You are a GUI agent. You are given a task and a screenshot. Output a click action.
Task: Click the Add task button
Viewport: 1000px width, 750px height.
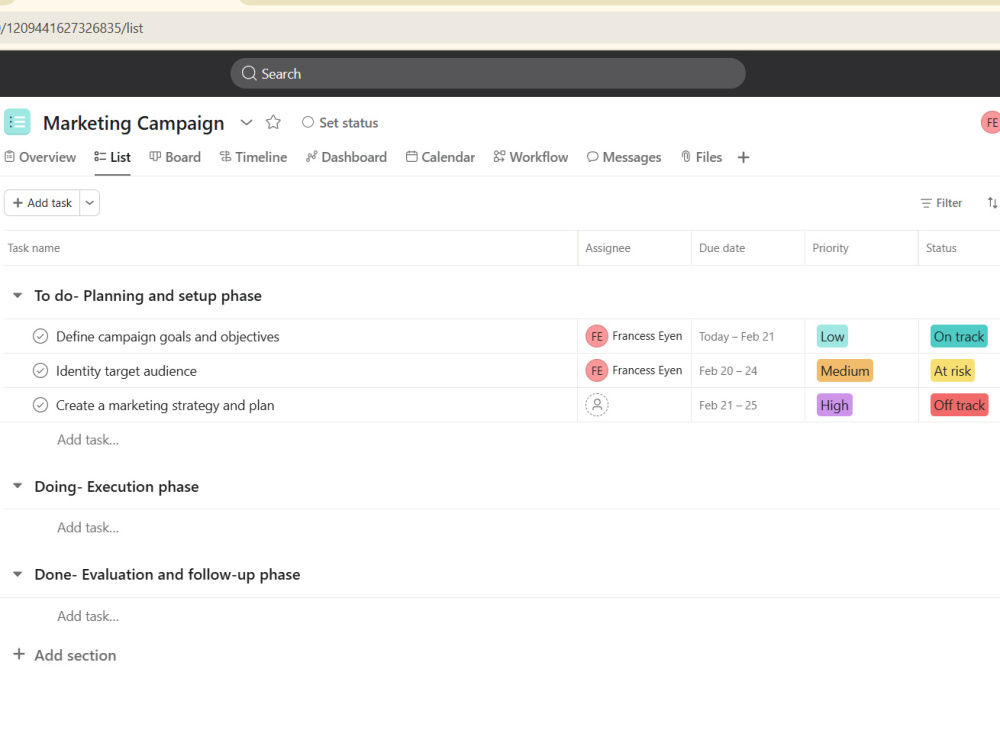click(42, 203)
